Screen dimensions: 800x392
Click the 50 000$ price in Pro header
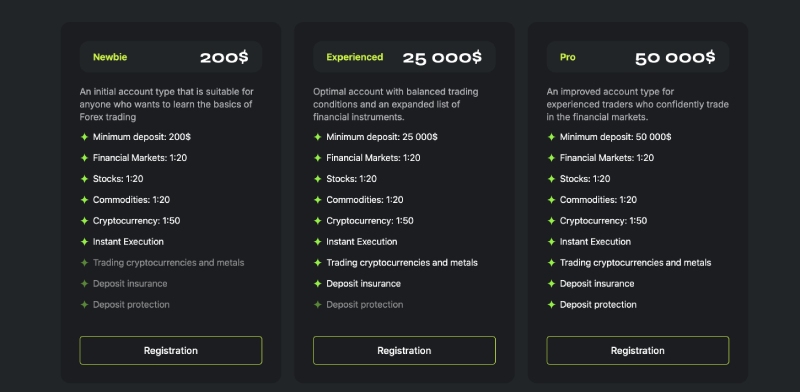pos(675,57)
